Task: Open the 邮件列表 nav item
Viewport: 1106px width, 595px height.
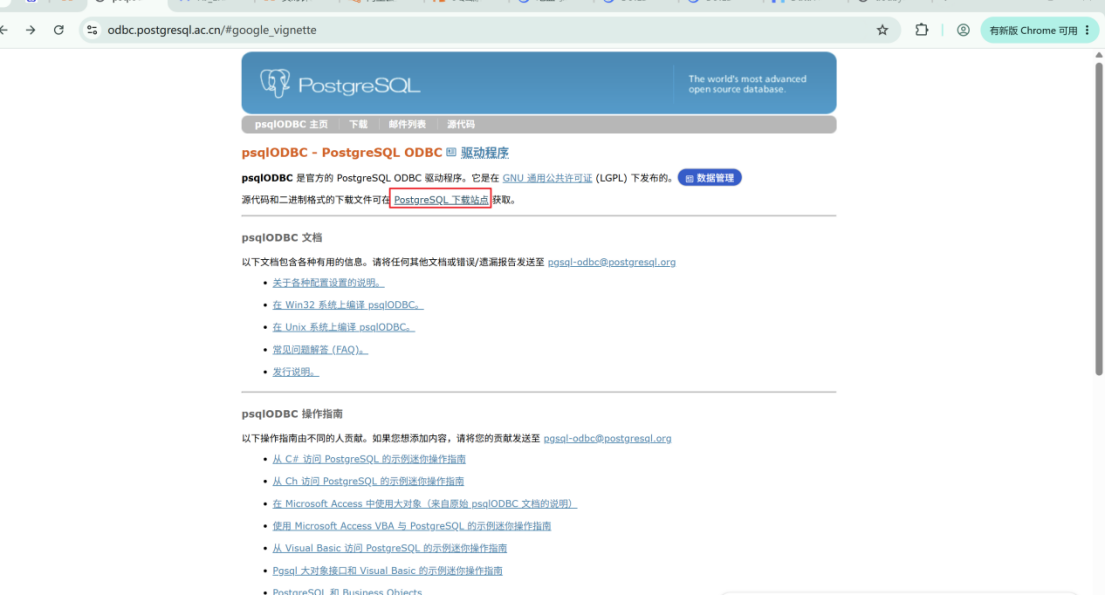Action: point(407,125)
